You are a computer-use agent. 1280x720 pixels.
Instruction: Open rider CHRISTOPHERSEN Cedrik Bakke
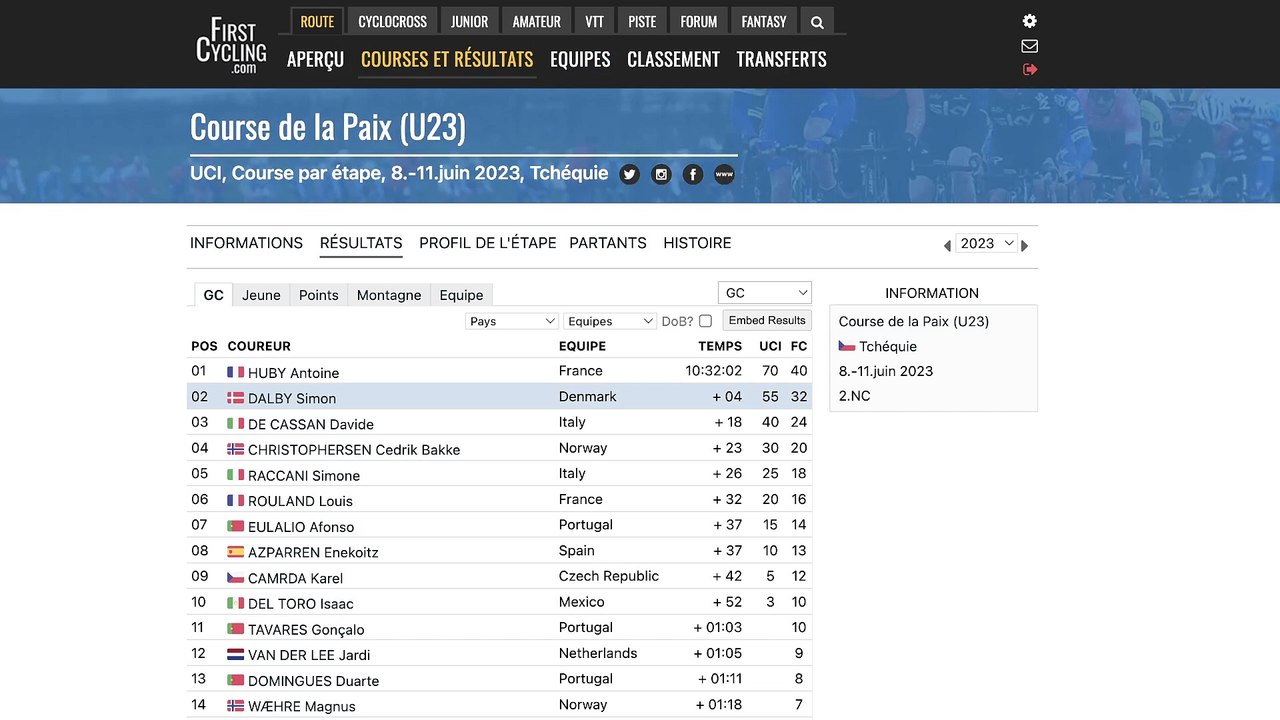click(354, 450)
